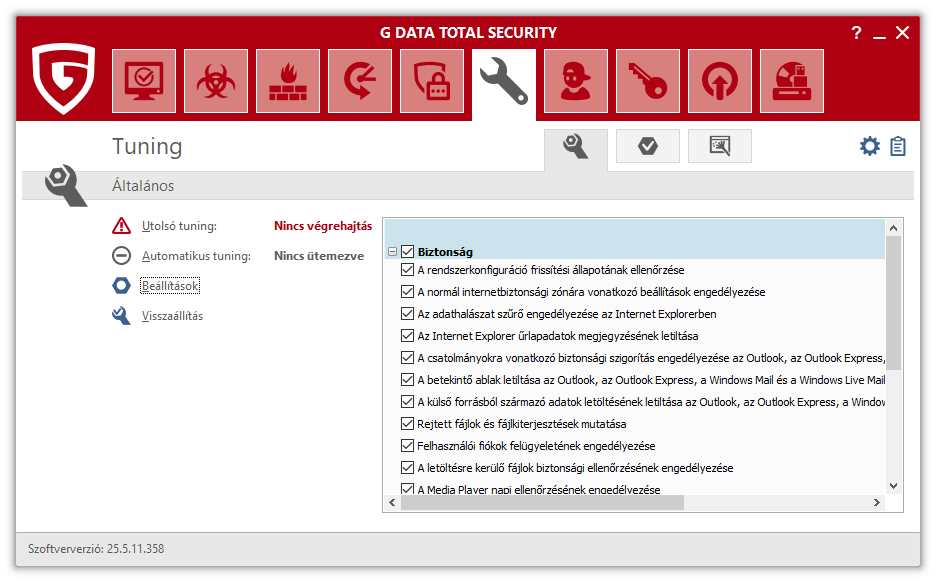
Task: Click the vertical scrollbar up arrow
Action: click(x=894, y=228)
